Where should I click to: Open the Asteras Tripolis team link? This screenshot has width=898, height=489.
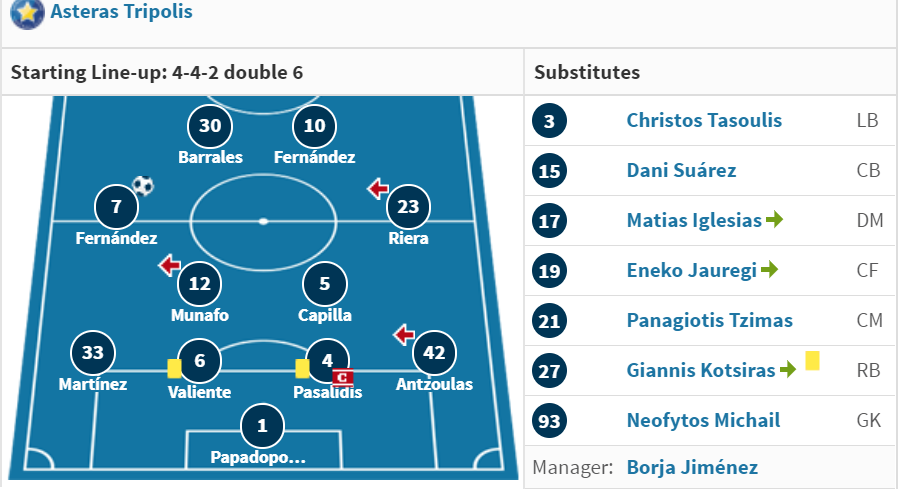tap(121, 11)
